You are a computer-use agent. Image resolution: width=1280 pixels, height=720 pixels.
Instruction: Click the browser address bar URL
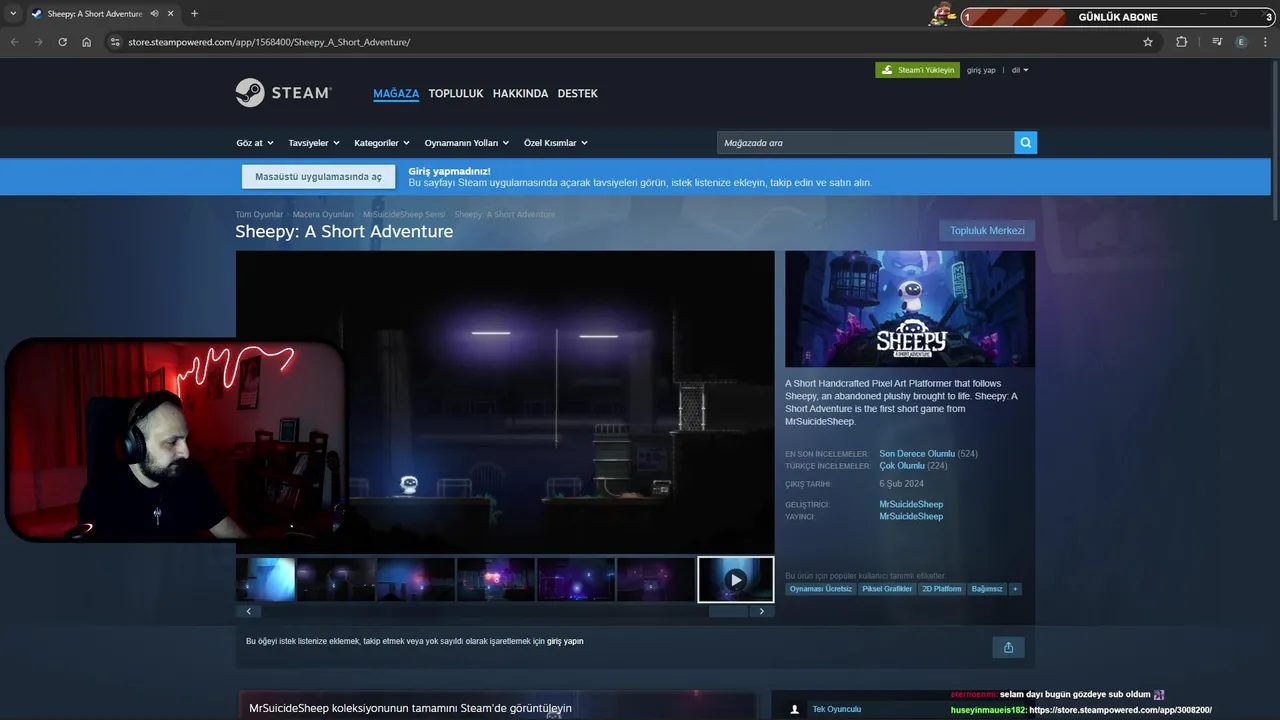(x=269, y=42)
